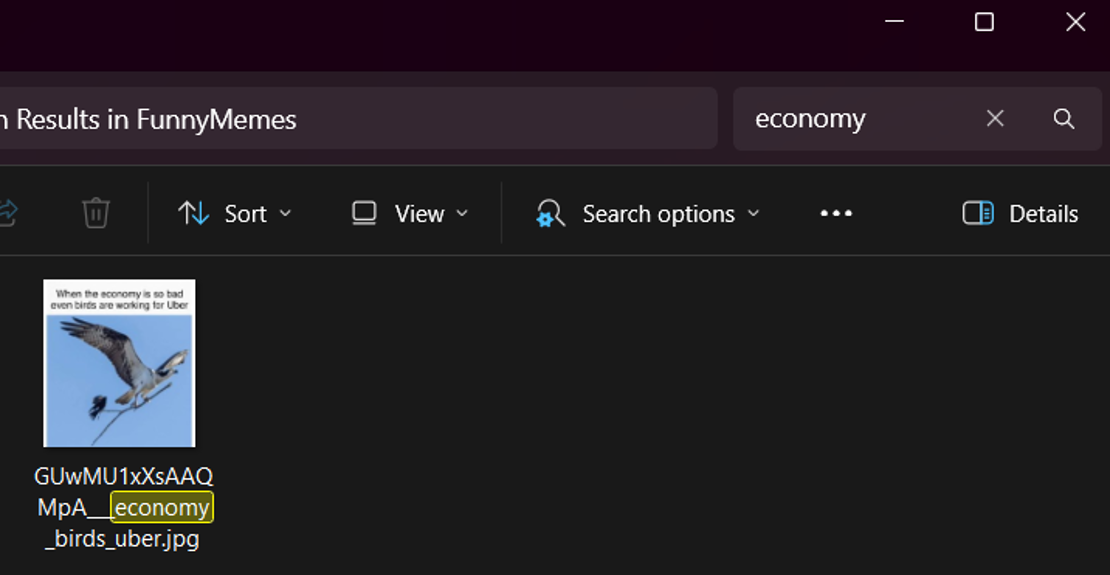1110x575 pixels.
Task: Clear the economy search with X
Action: [995, 118]
